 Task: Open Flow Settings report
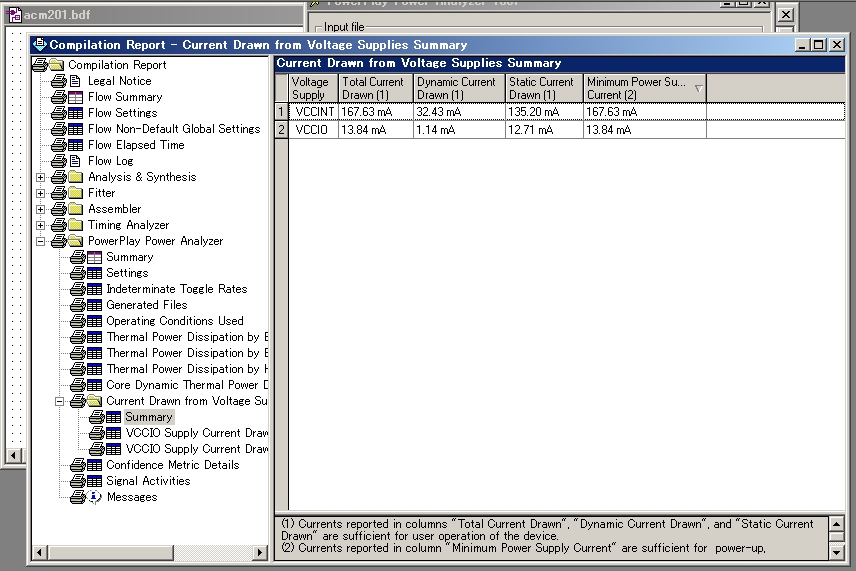[122, 113]
